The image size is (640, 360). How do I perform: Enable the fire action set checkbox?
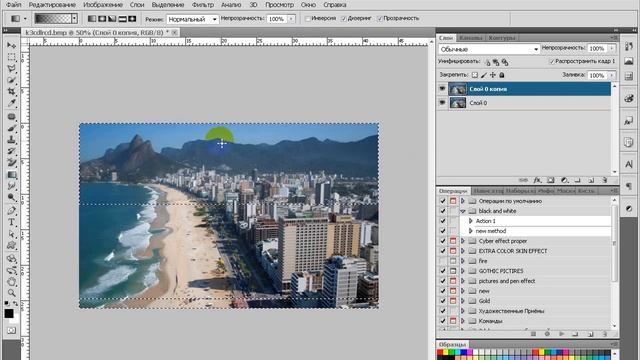tap(442, 261)
